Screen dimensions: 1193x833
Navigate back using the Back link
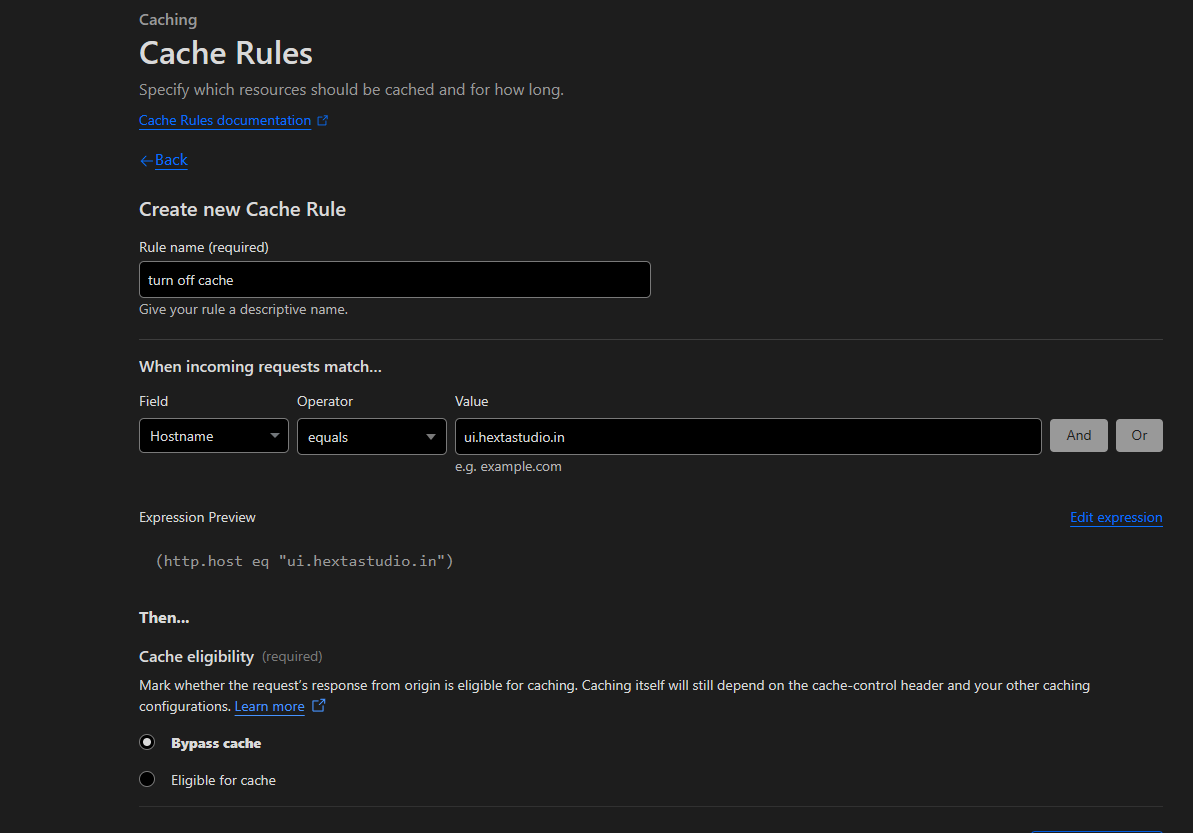click(170, 160)
